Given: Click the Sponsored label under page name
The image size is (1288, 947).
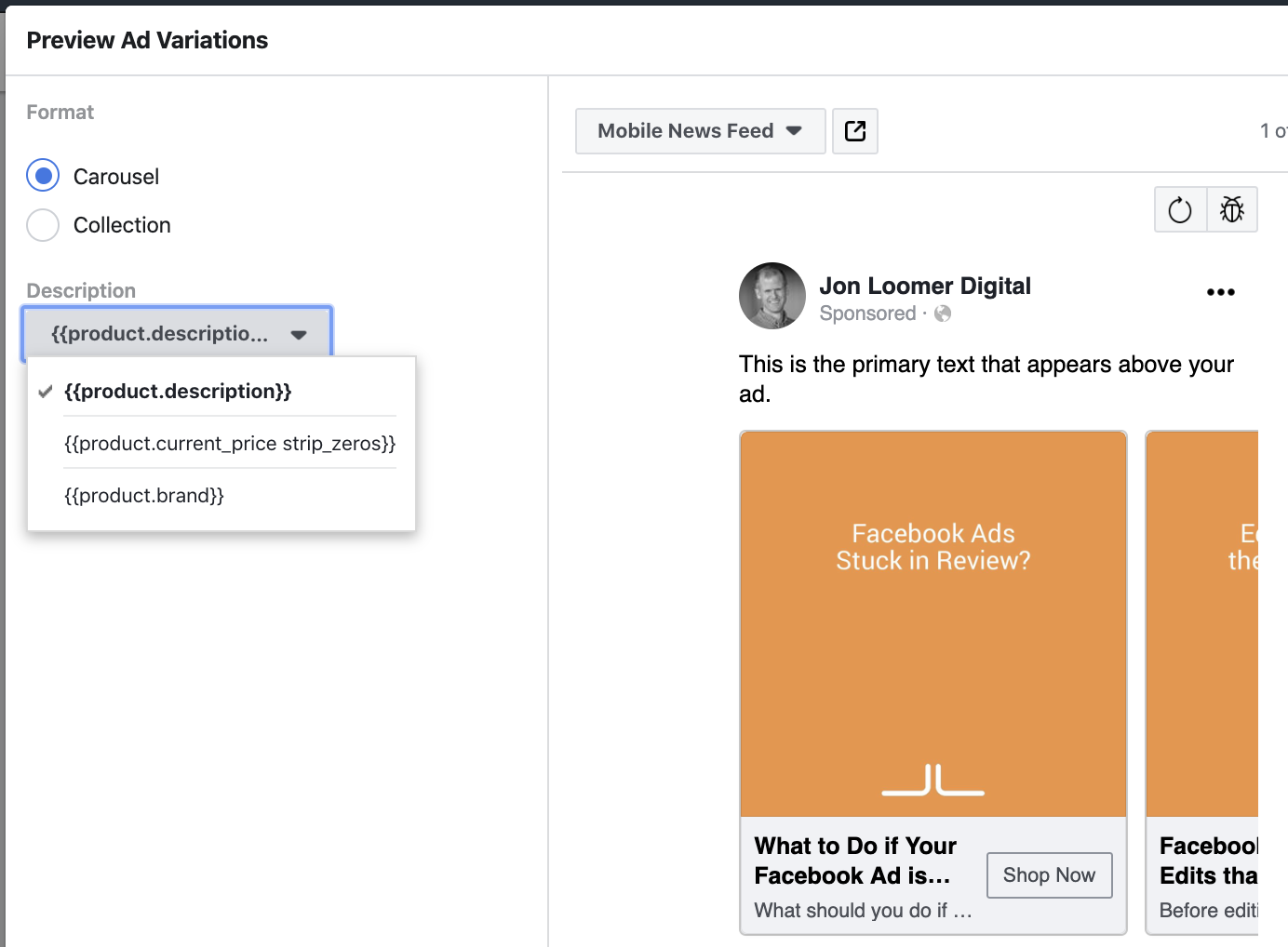Looking at the screenshot, I should tap(867, 313).
